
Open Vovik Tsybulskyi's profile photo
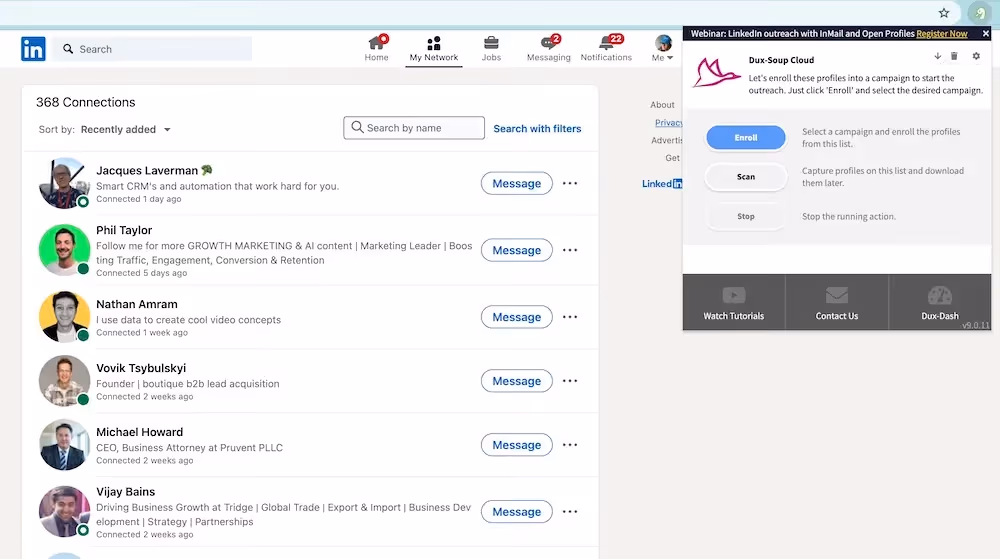click(x=64, y=381)
